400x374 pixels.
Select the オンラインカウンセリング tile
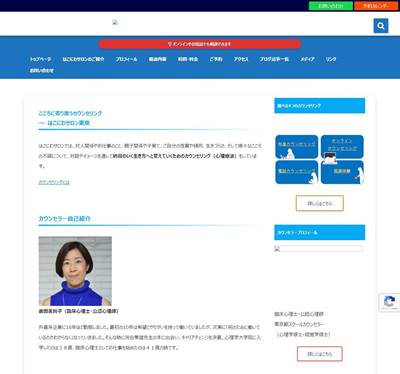point(342,147)
